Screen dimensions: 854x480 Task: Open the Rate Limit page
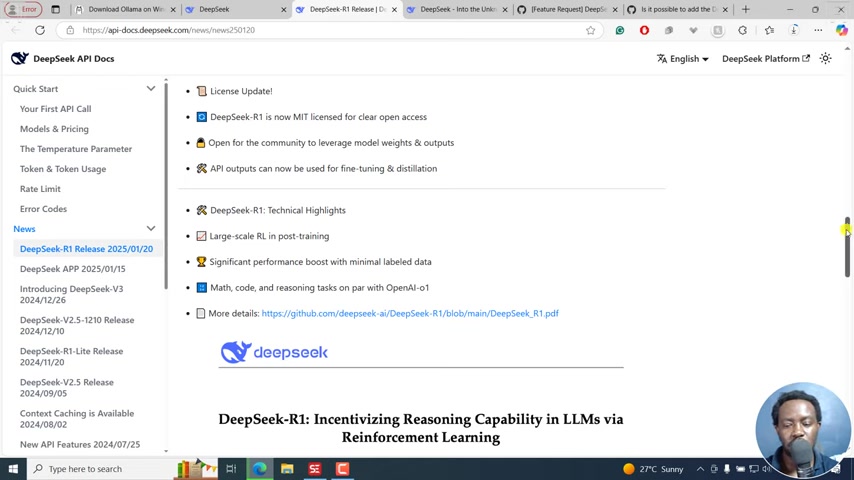click(40, 189)
